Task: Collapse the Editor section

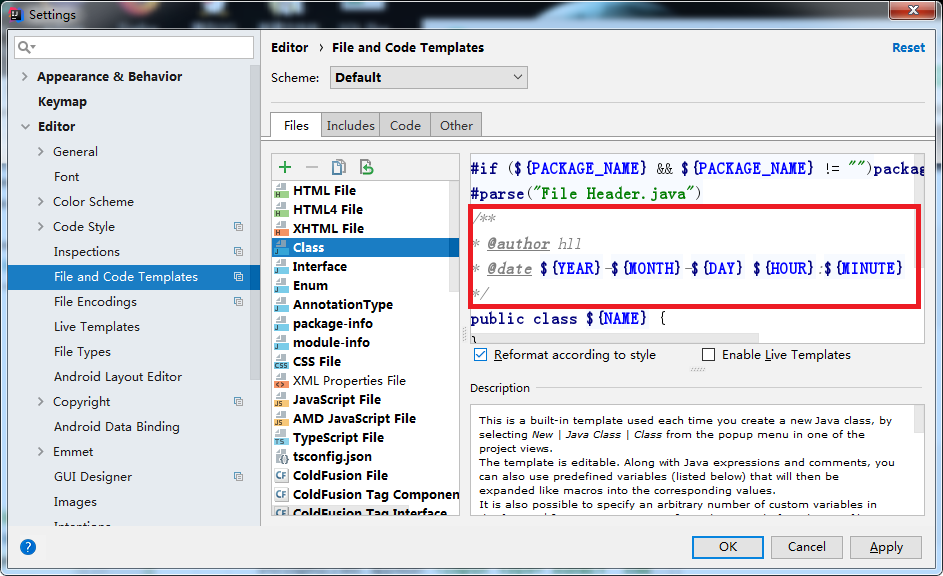Action: (25, 126)
